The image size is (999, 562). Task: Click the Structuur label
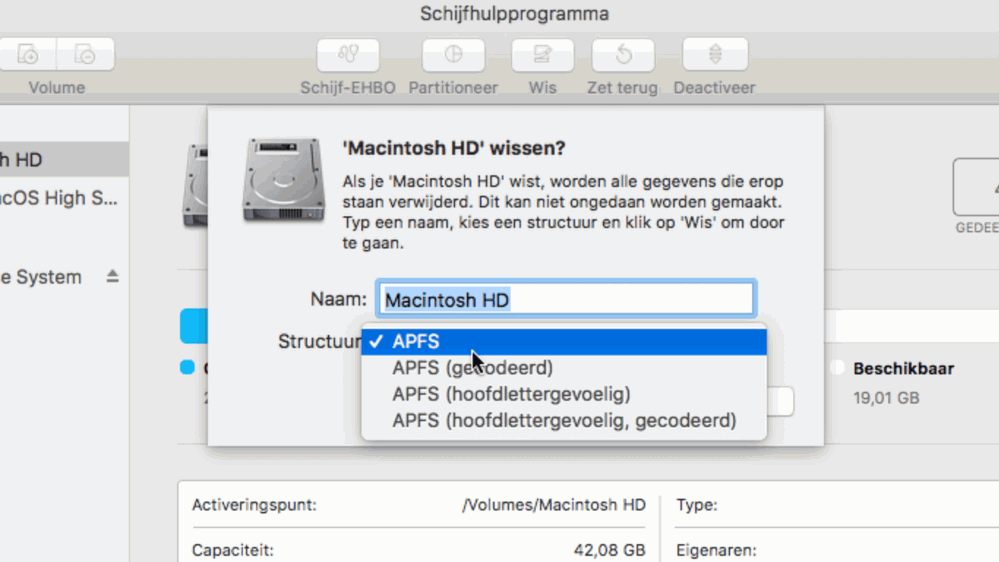(x=320, y=342)
